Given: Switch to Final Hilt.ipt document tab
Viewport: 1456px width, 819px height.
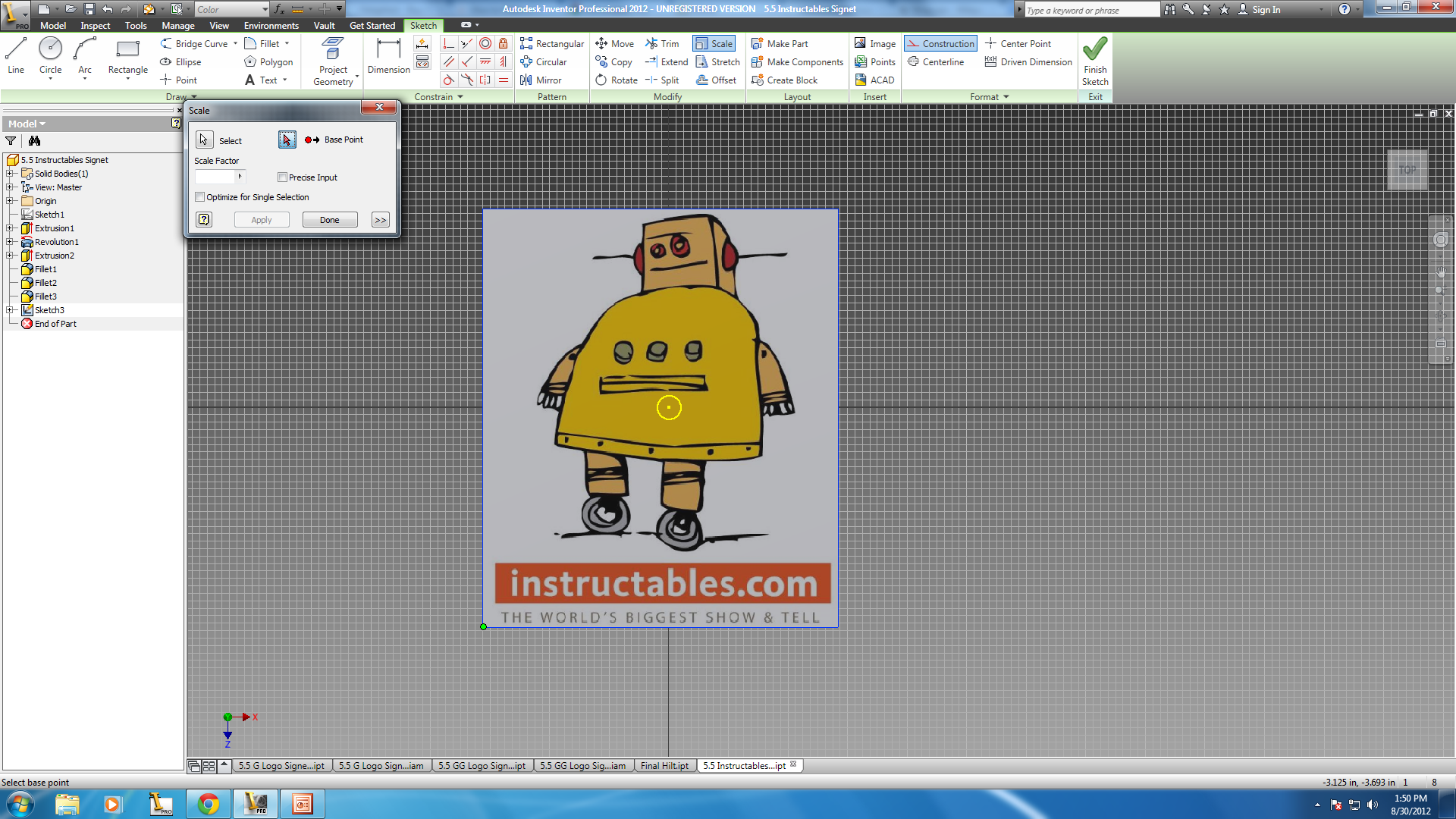Looking at the screenshot, I should click(x=664, y=766).
